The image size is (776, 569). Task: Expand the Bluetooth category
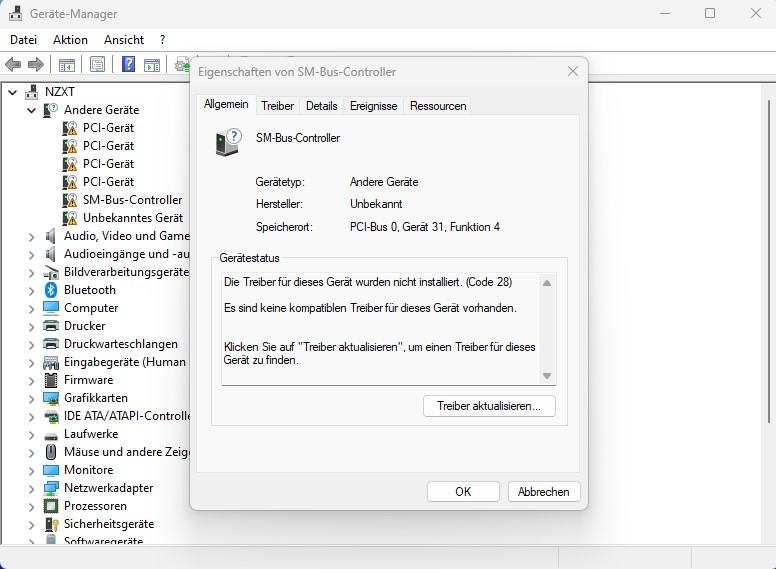32,291
